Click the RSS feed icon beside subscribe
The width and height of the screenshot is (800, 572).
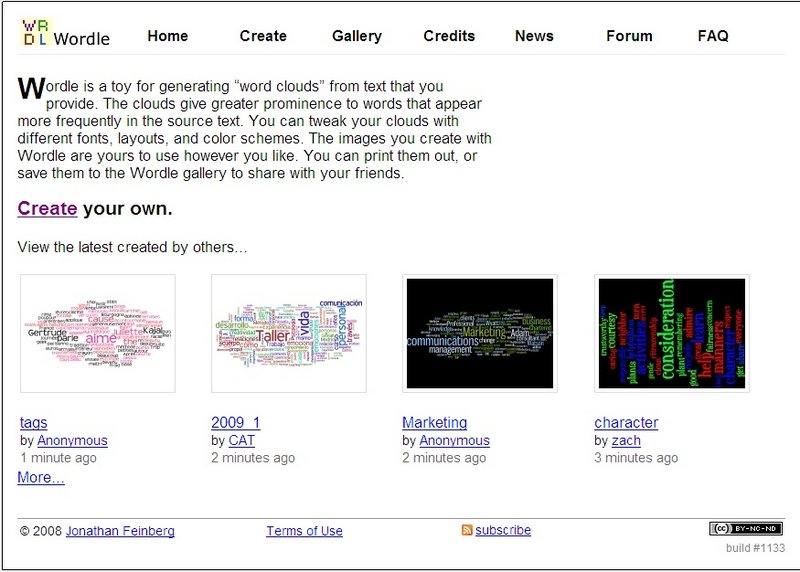click(x=466, y=530)
